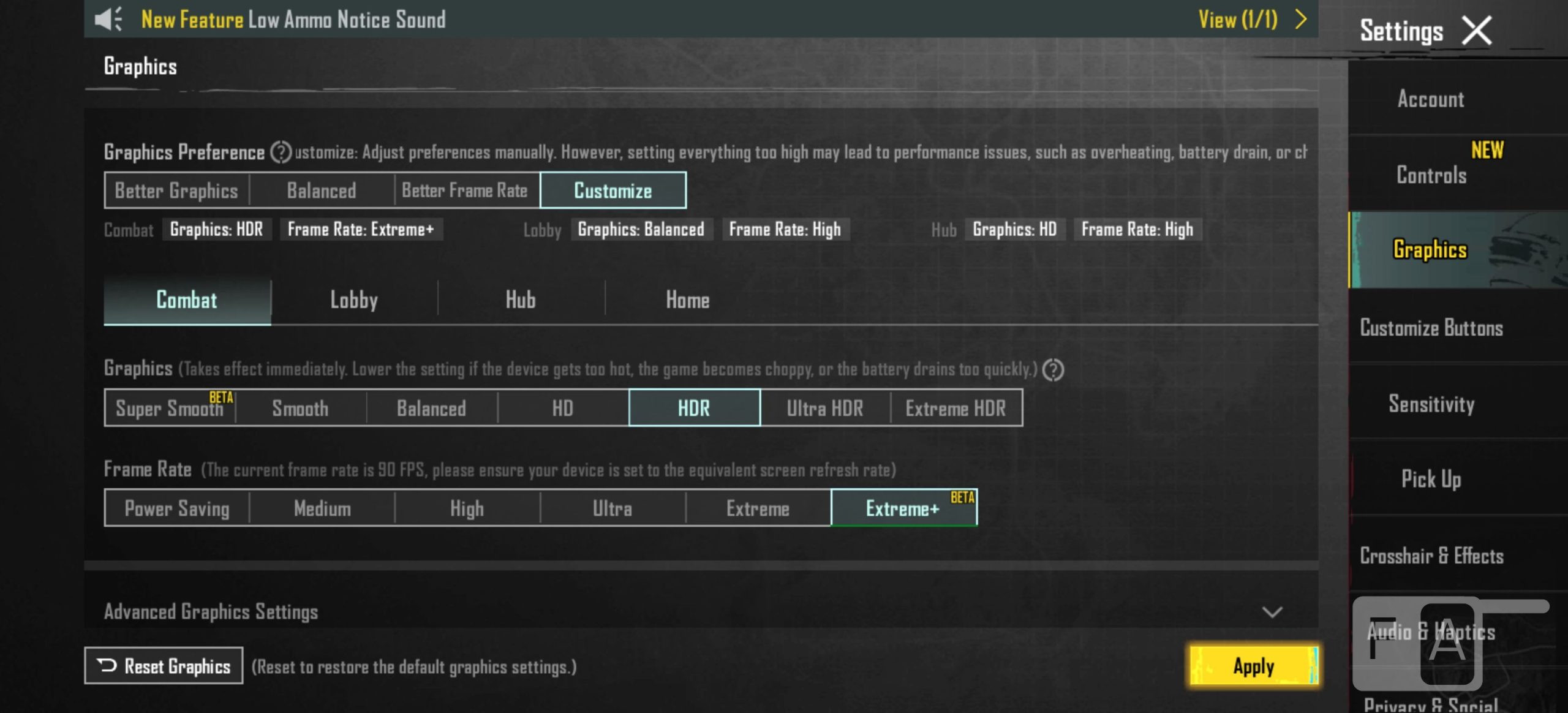1568x713 pixels.
Task: Choose Ultra HDR graphics quality
Action: tap(824, 408)
